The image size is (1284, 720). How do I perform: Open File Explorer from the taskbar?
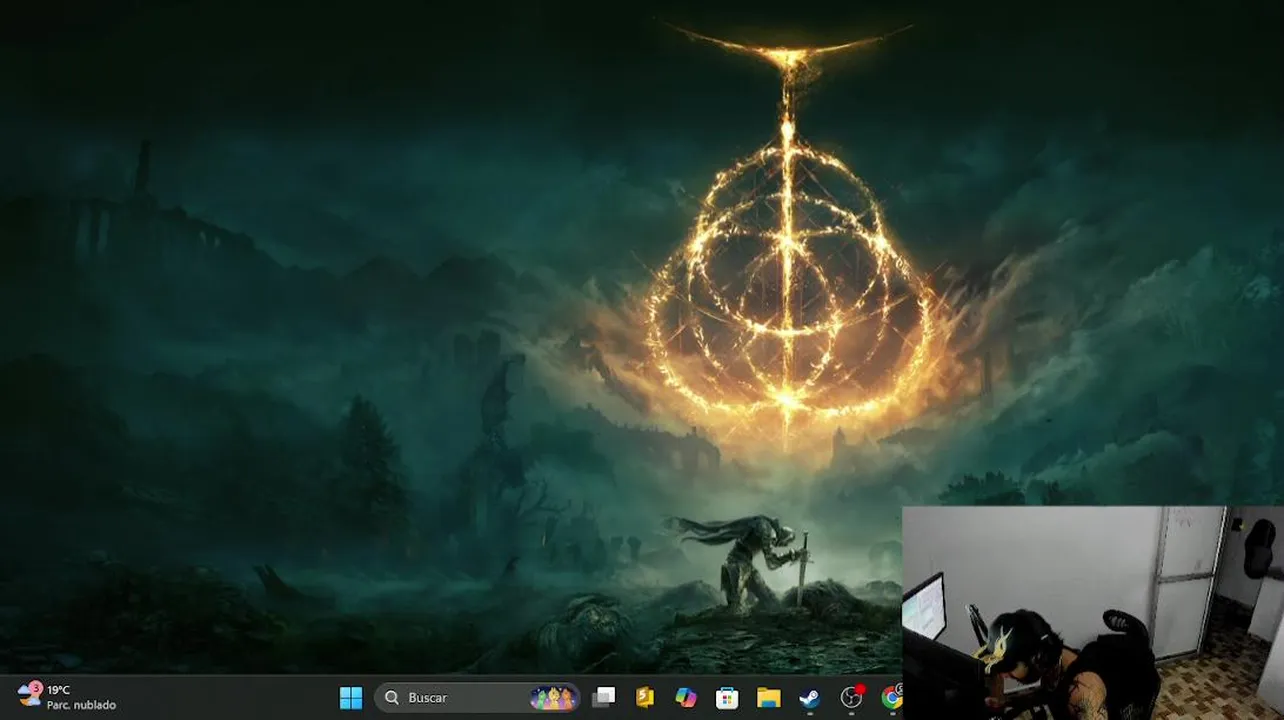pos(768,697)
